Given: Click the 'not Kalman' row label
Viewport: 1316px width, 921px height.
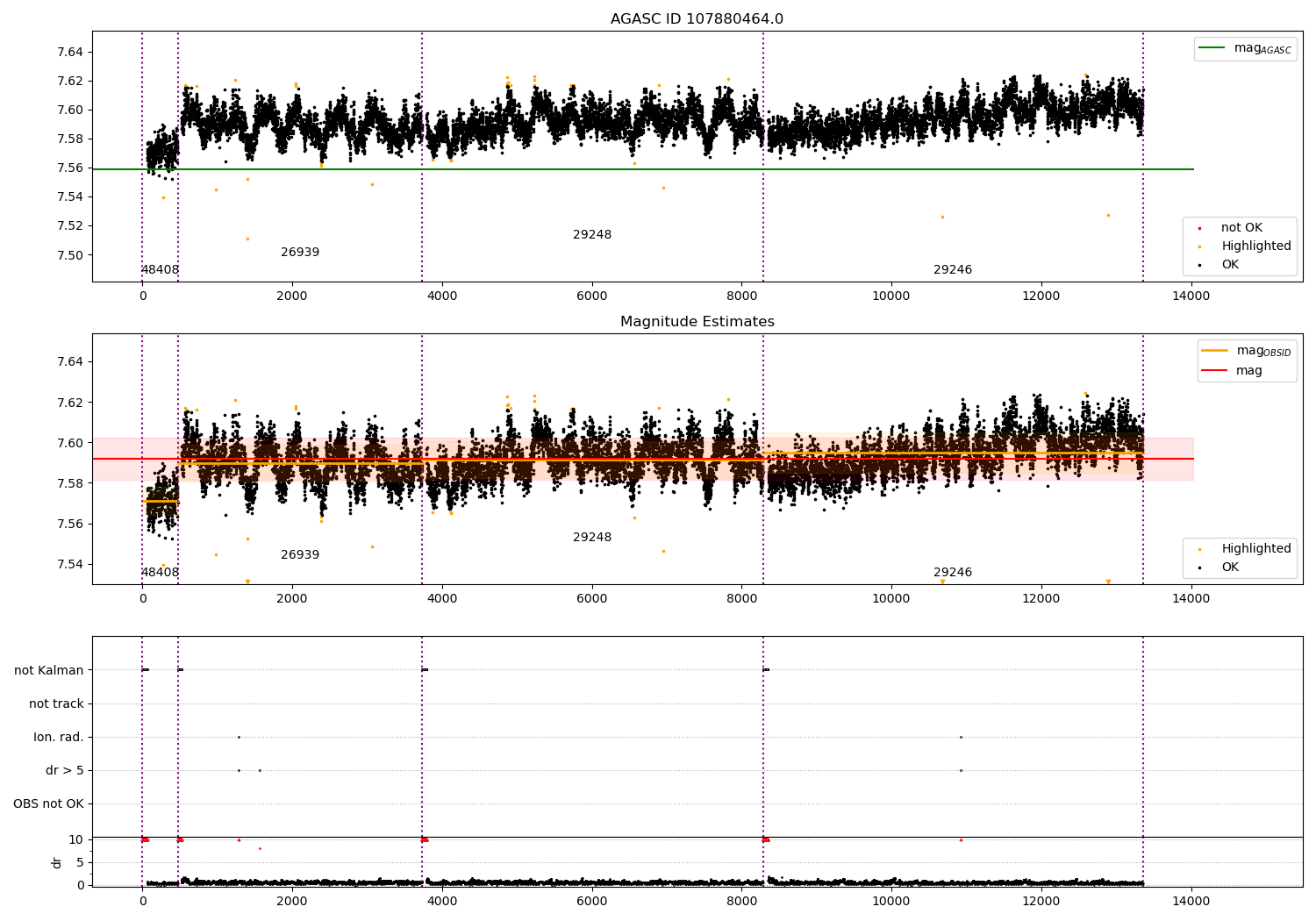Looking at the screenshot, I should pos(49,670).
